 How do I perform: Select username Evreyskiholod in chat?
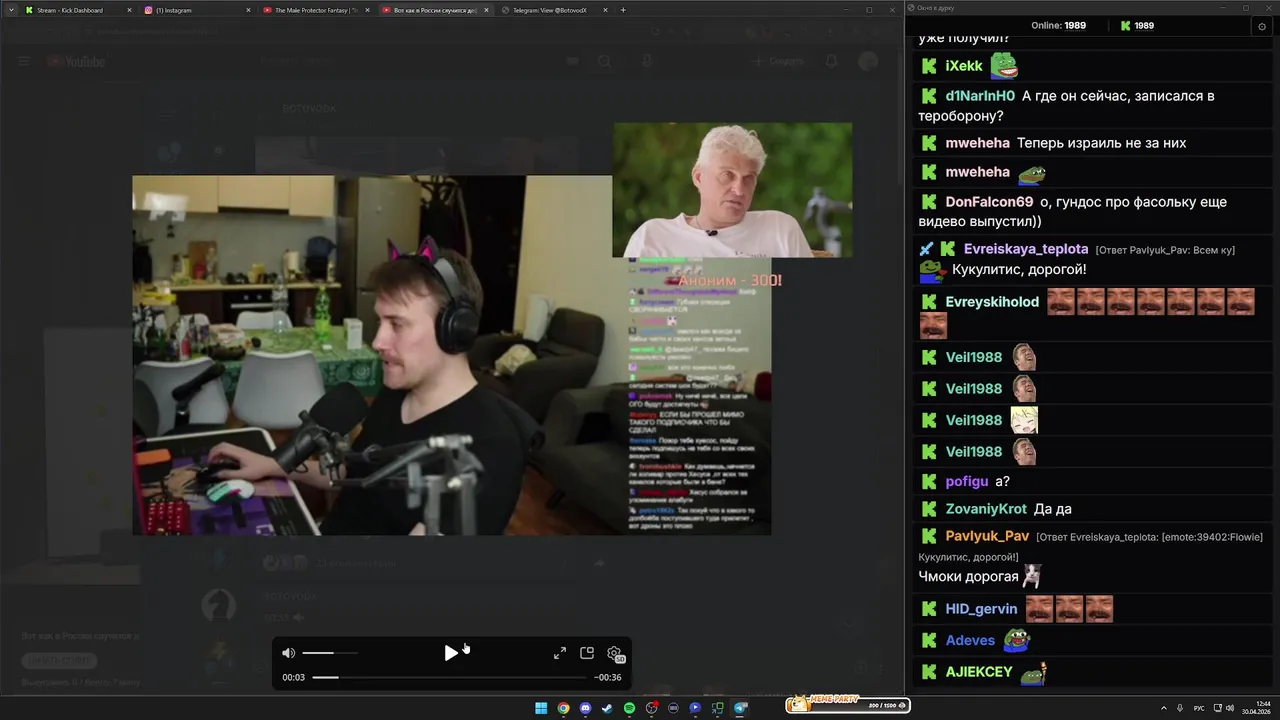(992, 302)
